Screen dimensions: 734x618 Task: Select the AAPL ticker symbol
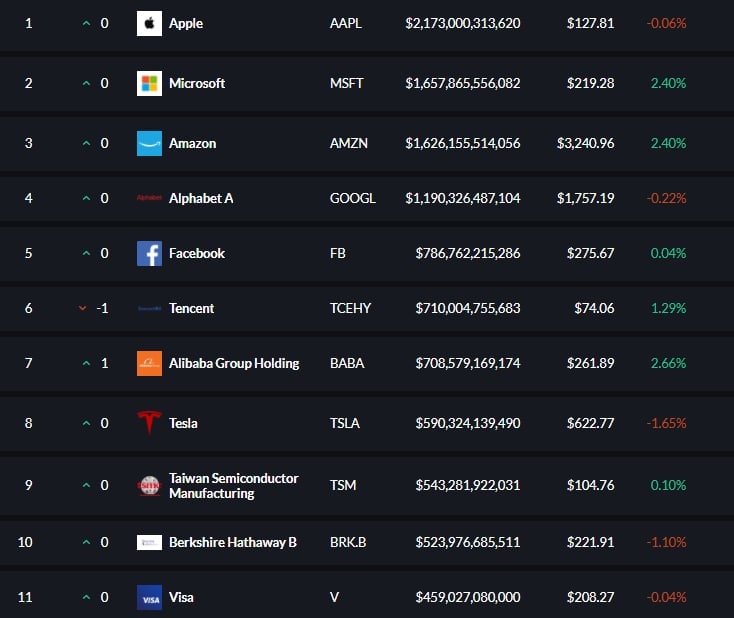point(345,23)
